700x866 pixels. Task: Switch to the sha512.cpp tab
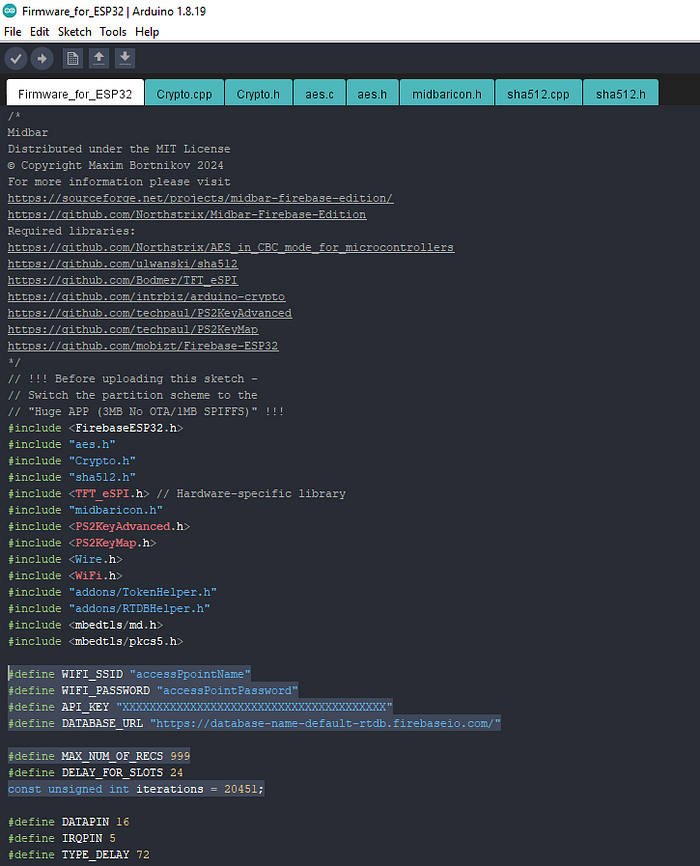[538, 93]
